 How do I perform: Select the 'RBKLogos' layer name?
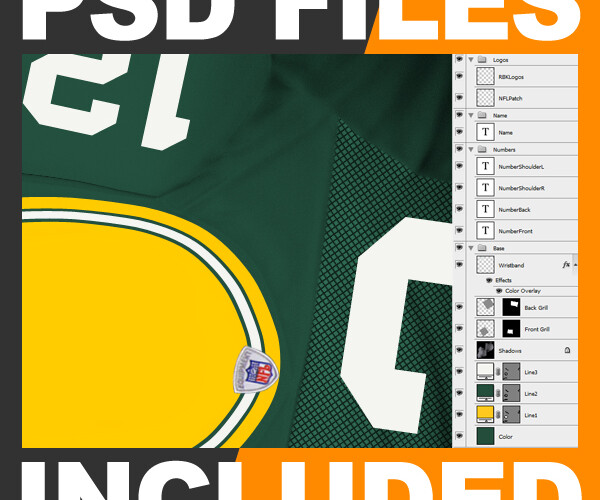(x=511, y=77)
